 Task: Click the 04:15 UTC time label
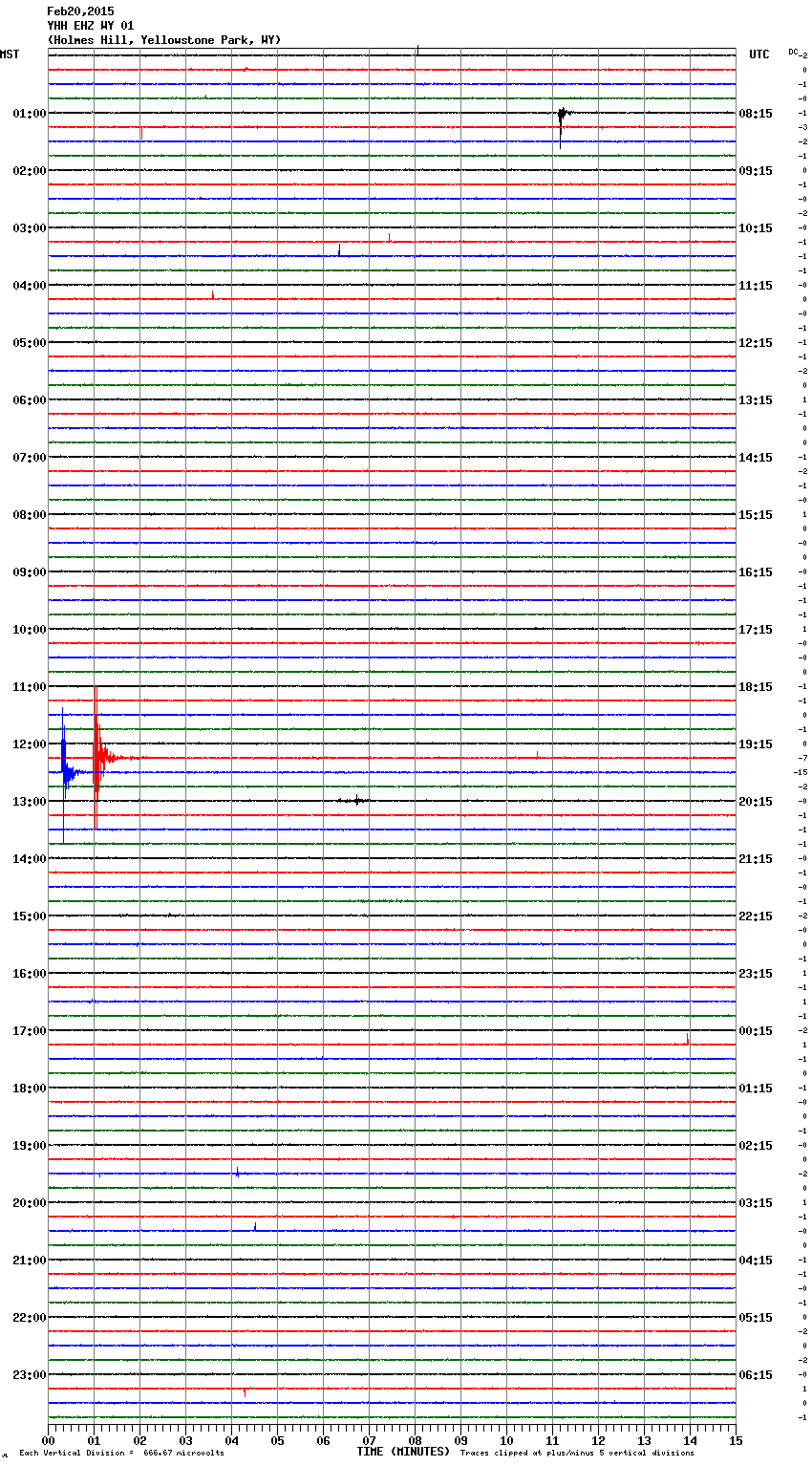coord(756,1261)
